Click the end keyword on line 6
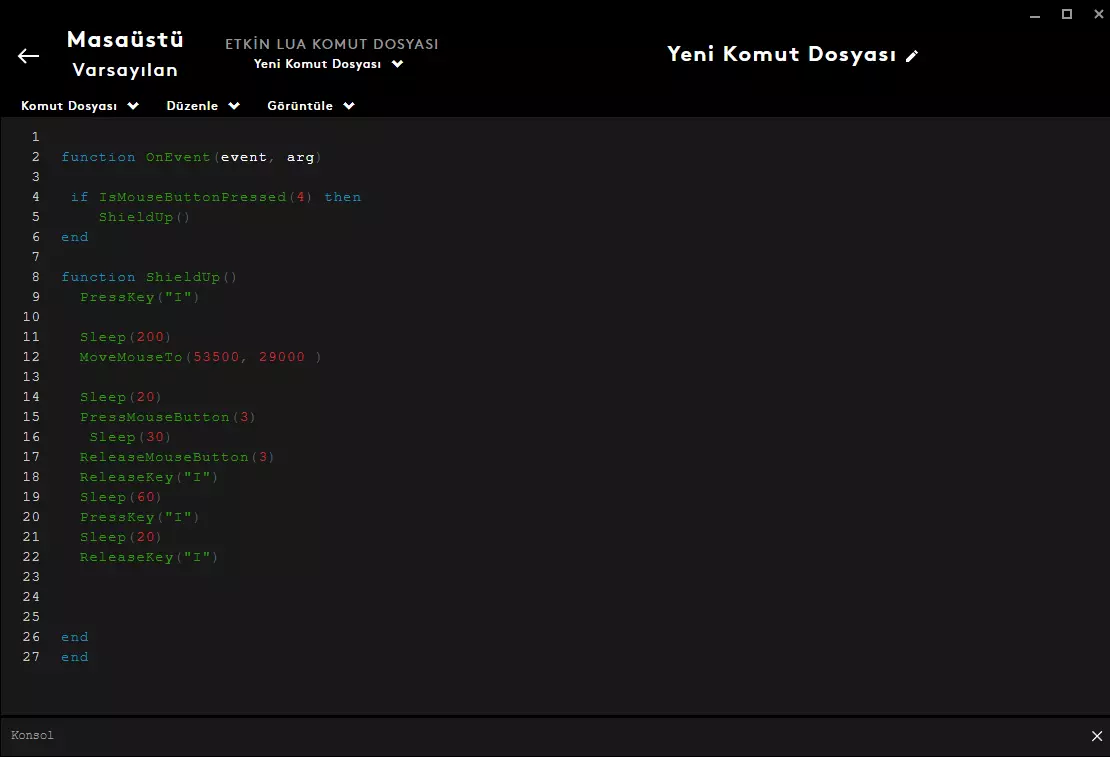This screenshot has height=757, width=1110. 74,237
